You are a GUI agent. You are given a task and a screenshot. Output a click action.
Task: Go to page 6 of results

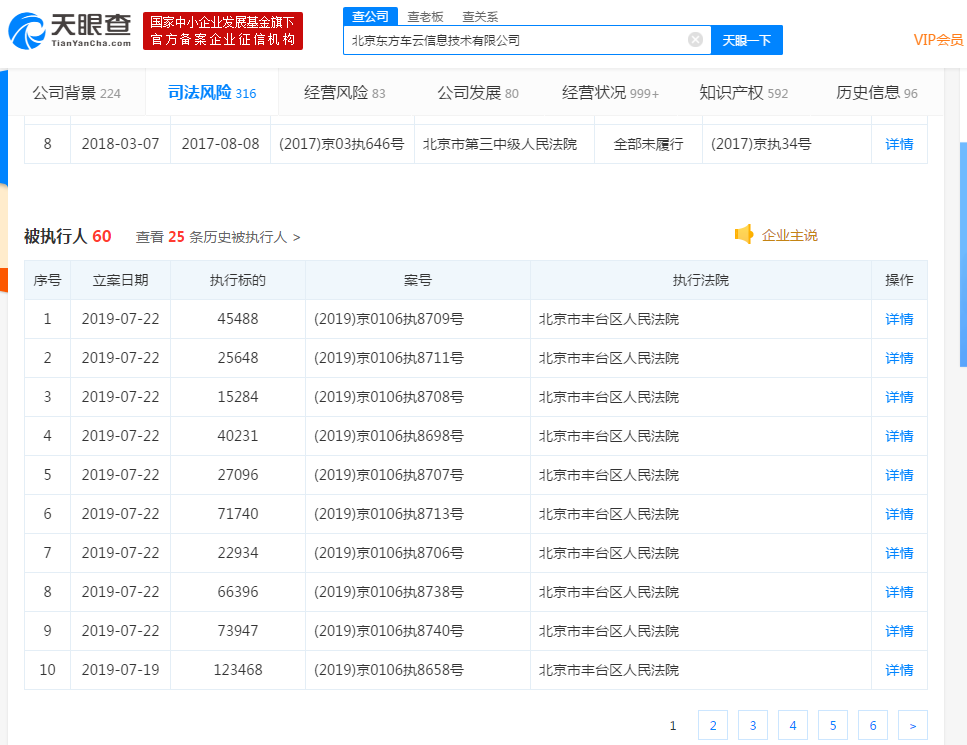point(873,725)
